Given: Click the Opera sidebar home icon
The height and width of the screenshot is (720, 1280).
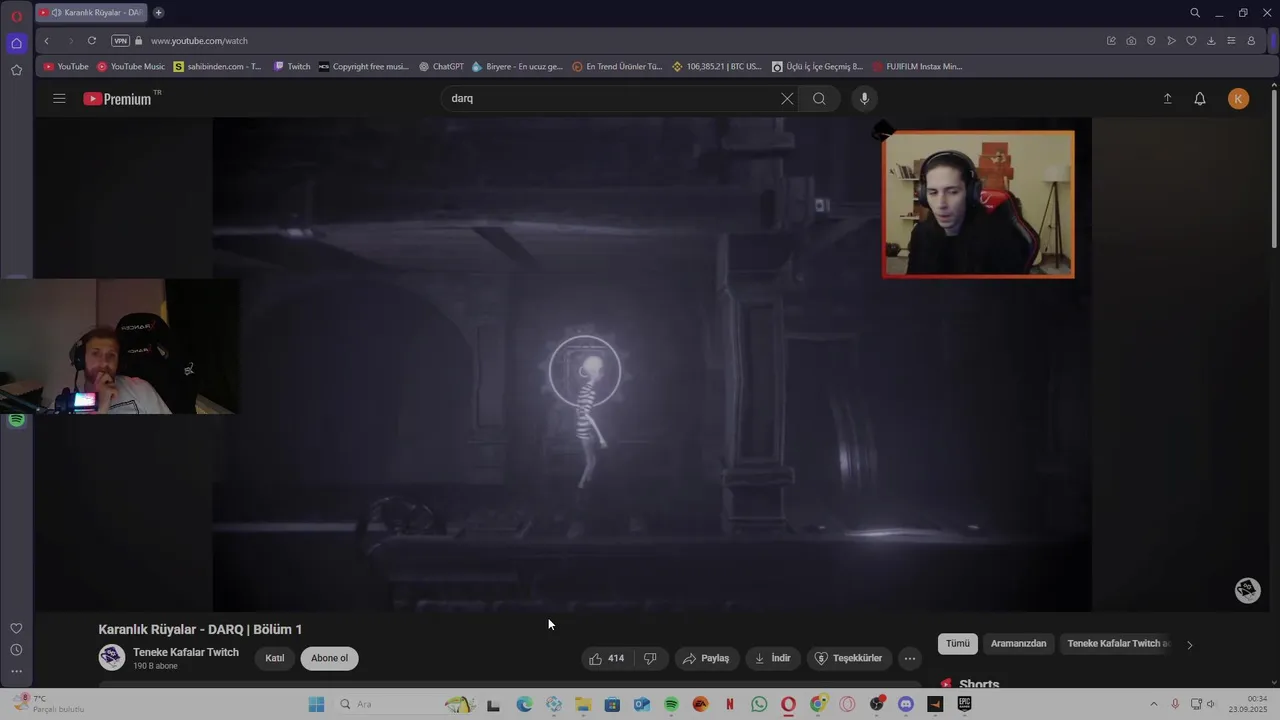Looking at the screenshot, I should (16, 43).
